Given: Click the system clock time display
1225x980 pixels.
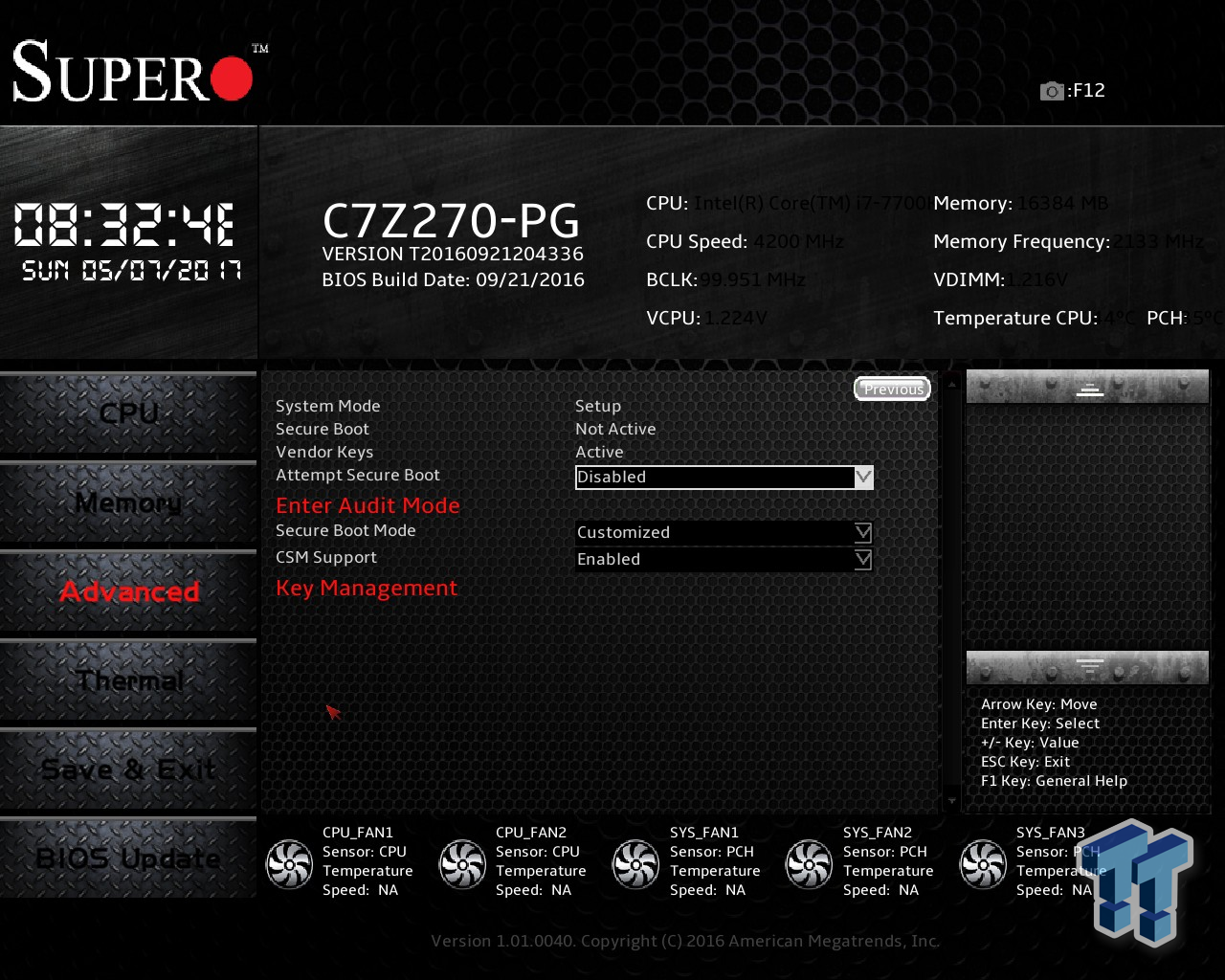Looking at the screenshot, I should pos(124,226).
